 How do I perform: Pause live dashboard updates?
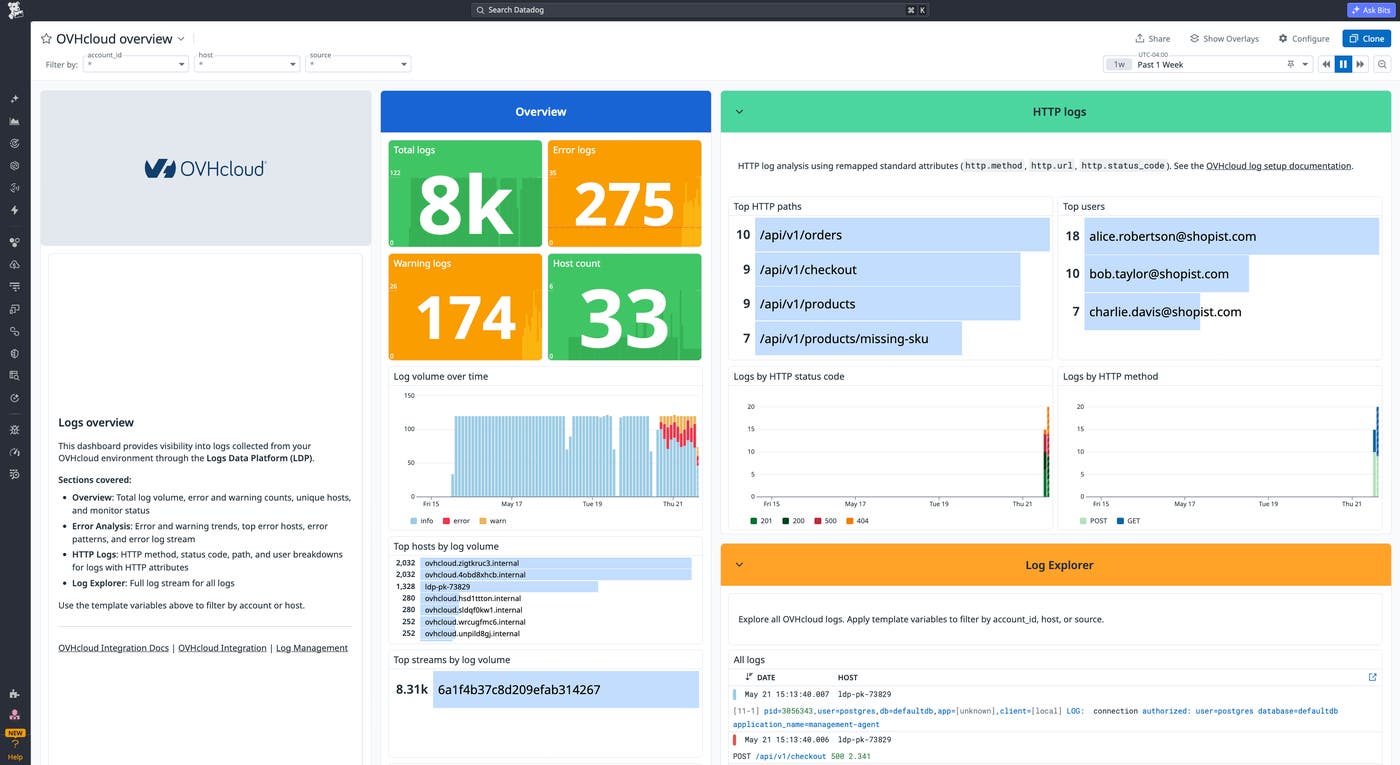(x=1343, y=64)
